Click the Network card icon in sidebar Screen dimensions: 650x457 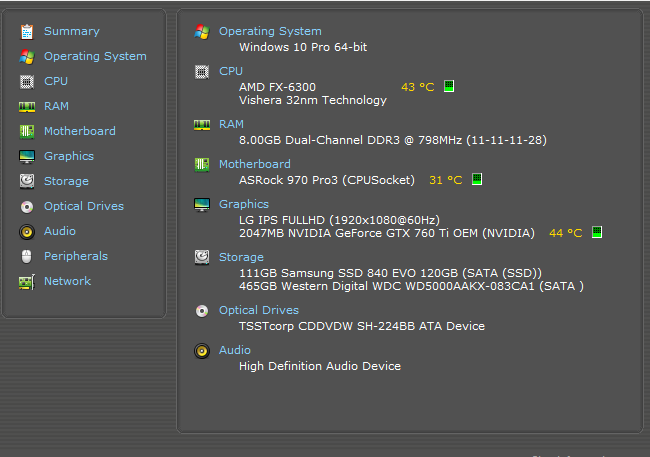point(27,282)
